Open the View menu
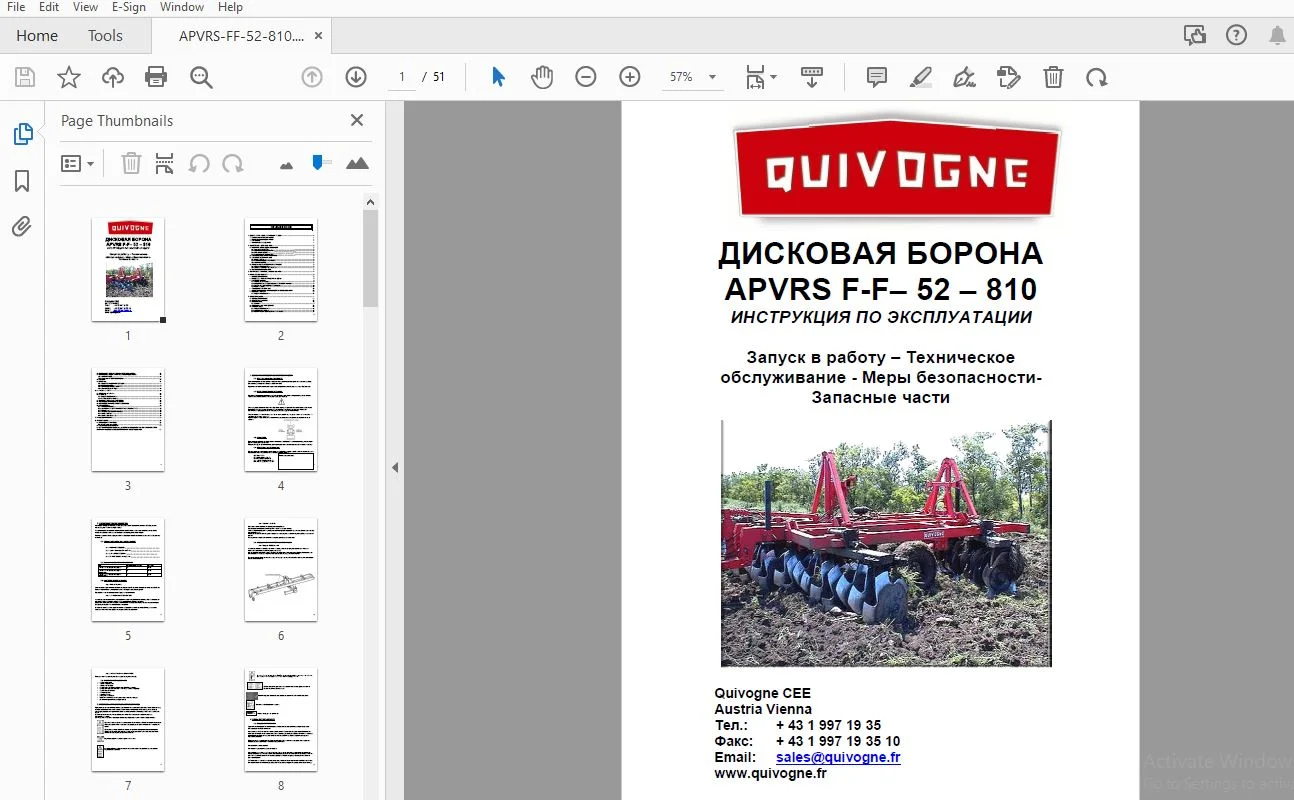Image resolution: width=1294 pixels, height=800 pixels. (x=85, y=7)
